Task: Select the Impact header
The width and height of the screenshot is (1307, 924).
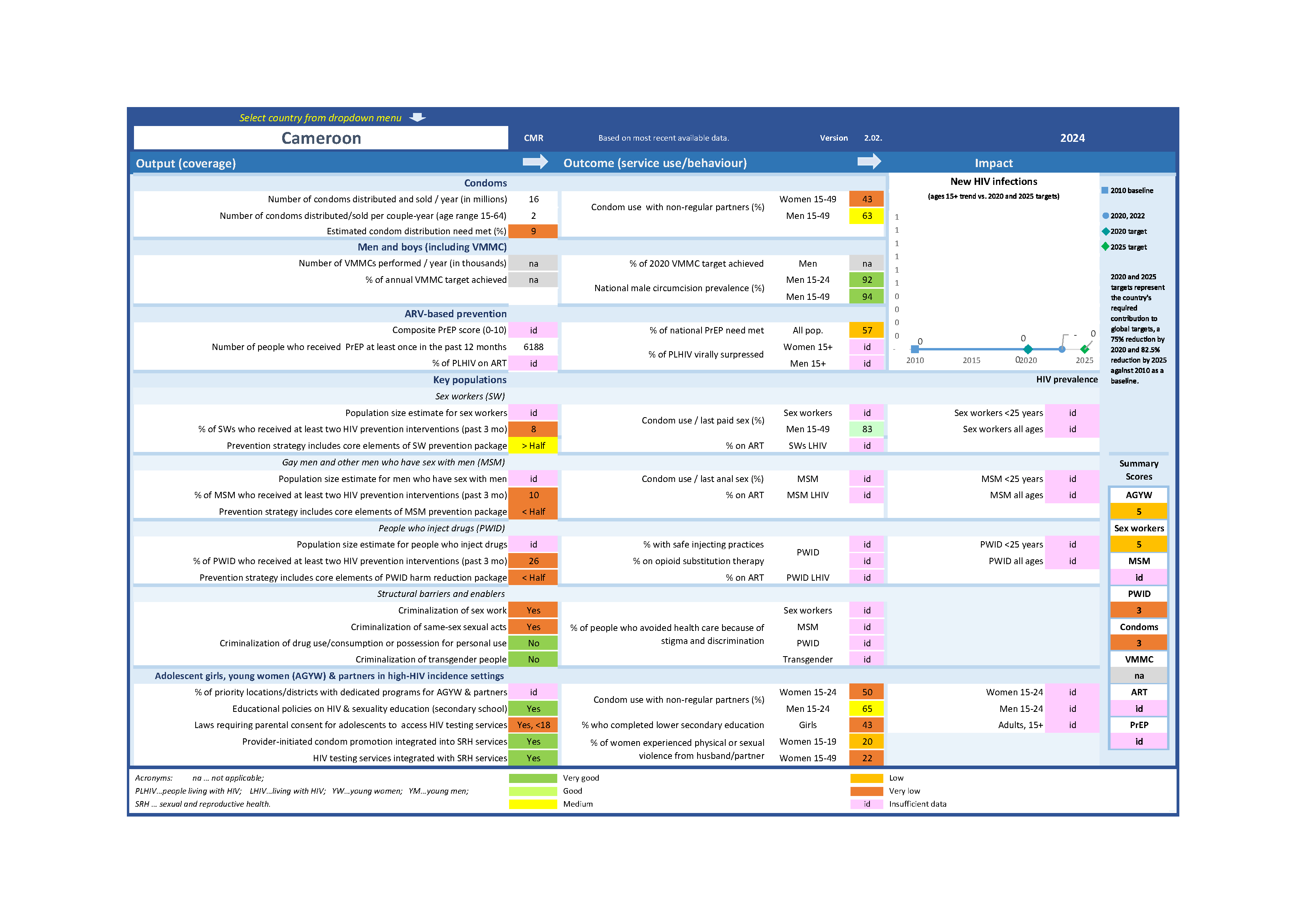Action: (993, 163)
